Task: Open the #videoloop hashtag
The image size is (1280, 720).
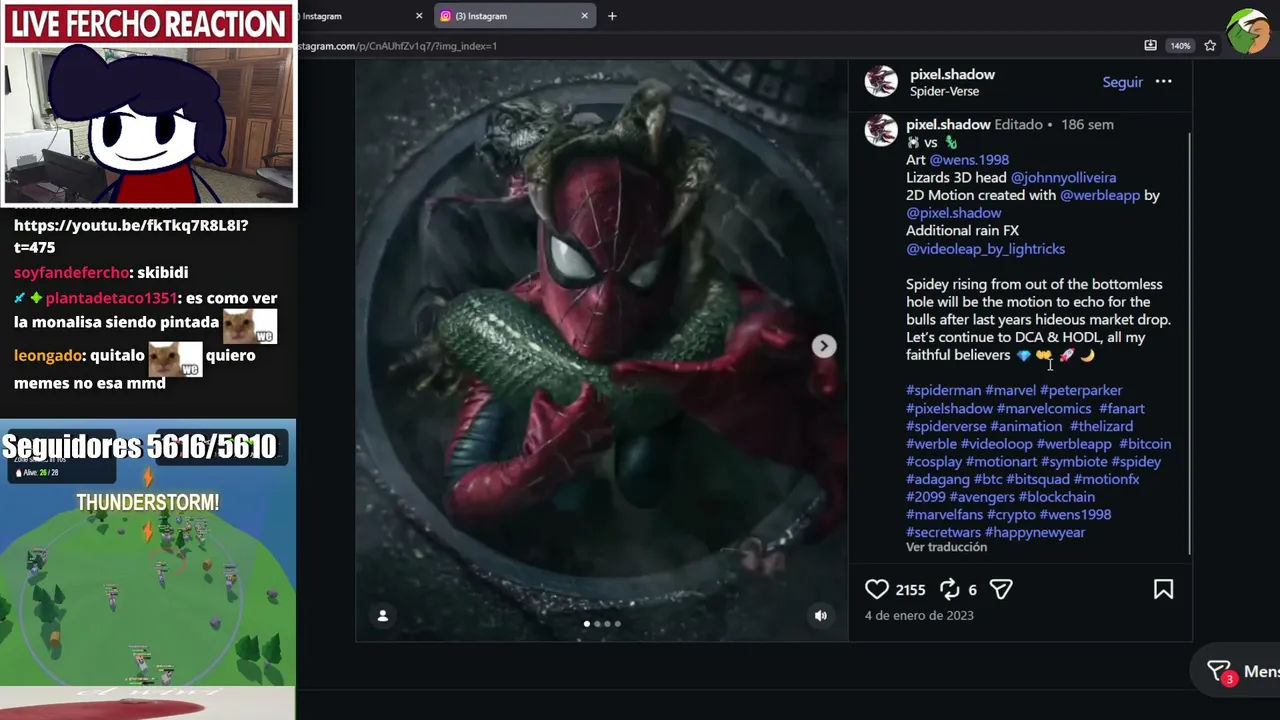Action: coord(996,444)
